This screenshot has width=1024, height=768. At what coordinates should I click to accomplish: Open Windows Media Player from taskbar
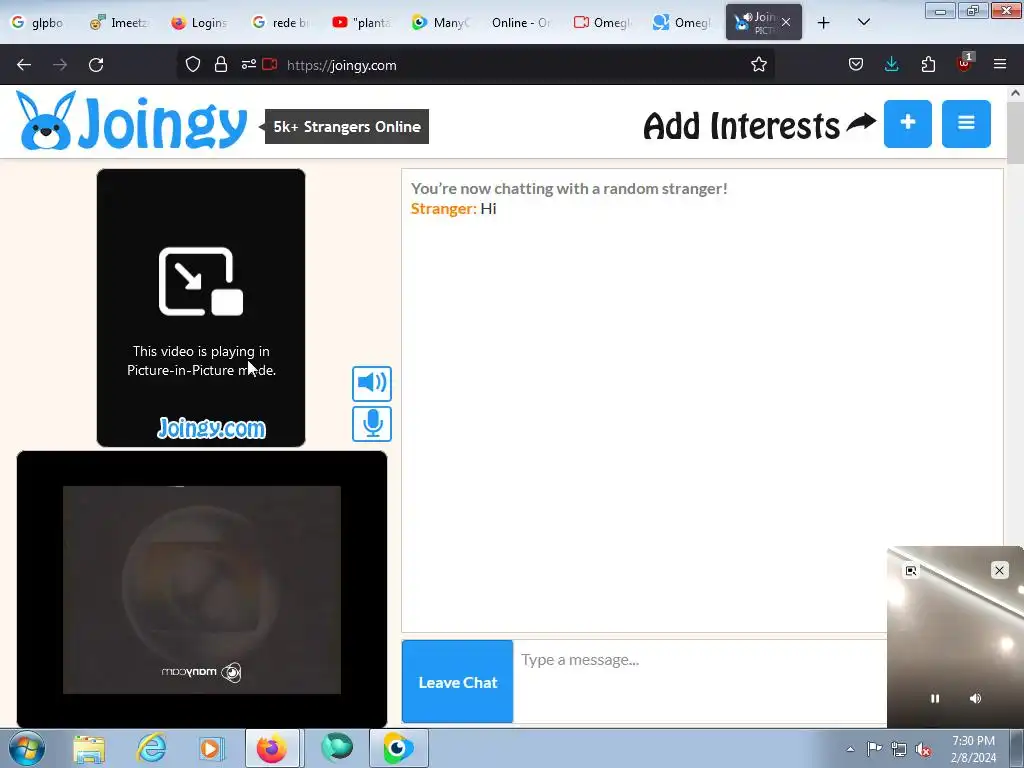[211, 748]
